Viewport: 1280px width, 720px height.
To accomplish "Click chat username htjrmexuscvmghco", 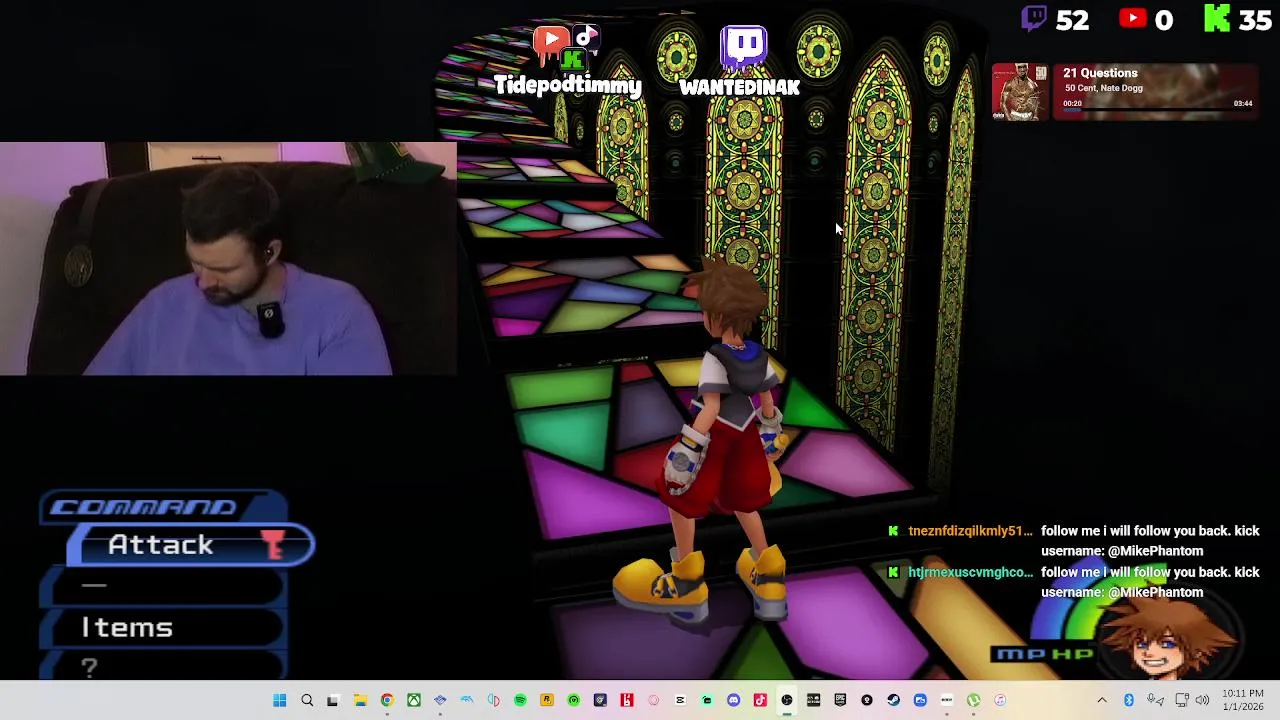I will tap(970, 572).
